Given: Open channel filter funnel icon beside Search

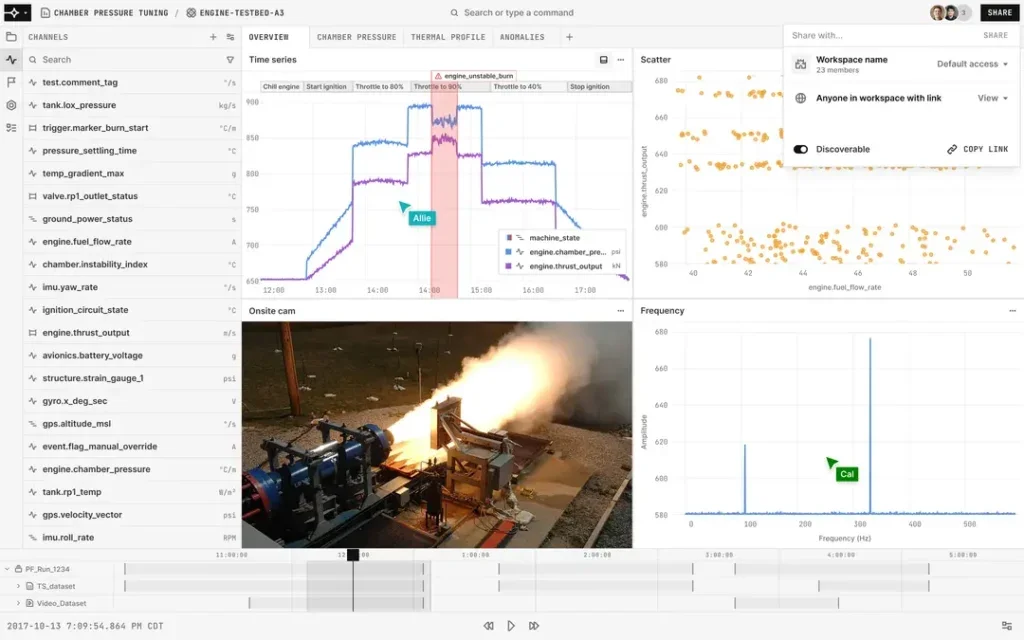Looking at the screenshot, I should coord(230,60).
